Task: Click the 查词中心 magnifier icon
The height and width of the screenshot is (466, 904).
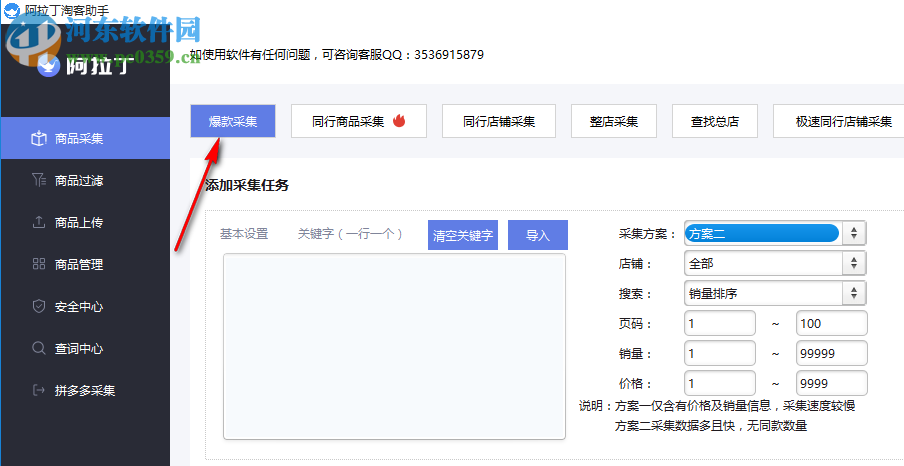Action: point(39,348)
